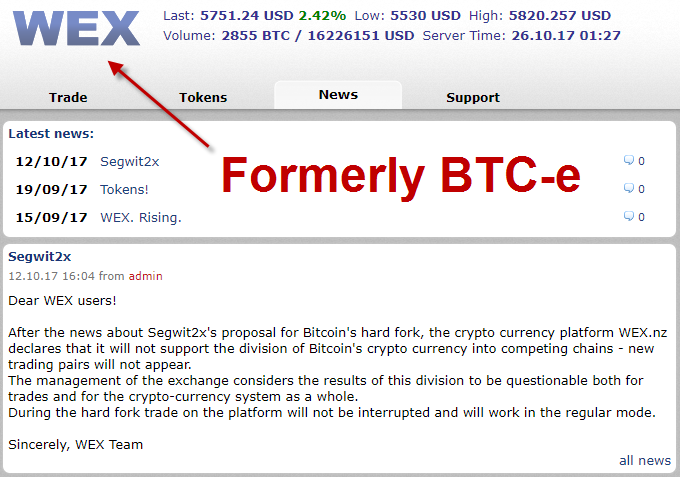Open the Support tab
680x477 pixels.
click(473, 97)
